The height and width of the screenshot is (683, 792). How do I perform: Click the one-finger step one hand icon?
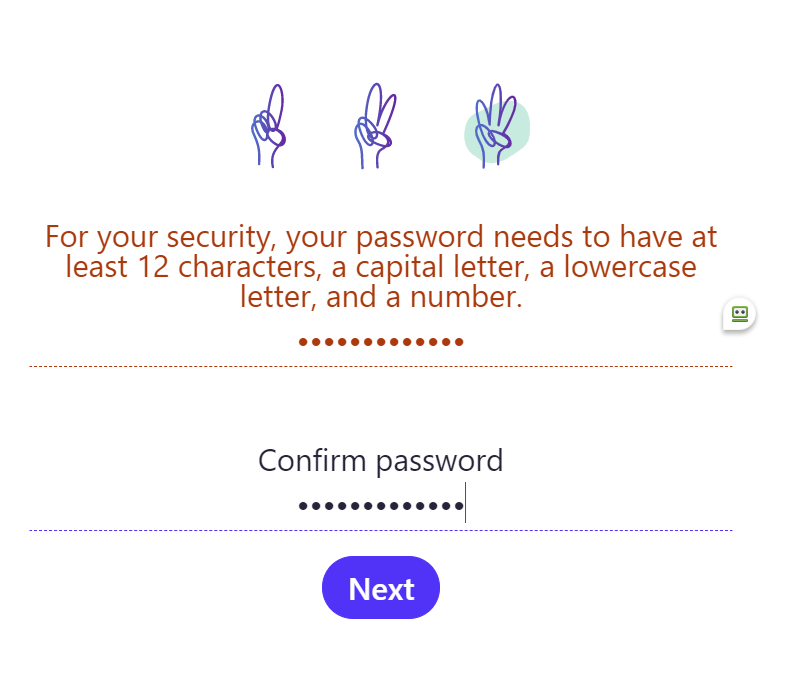click(x=268, y=128)
